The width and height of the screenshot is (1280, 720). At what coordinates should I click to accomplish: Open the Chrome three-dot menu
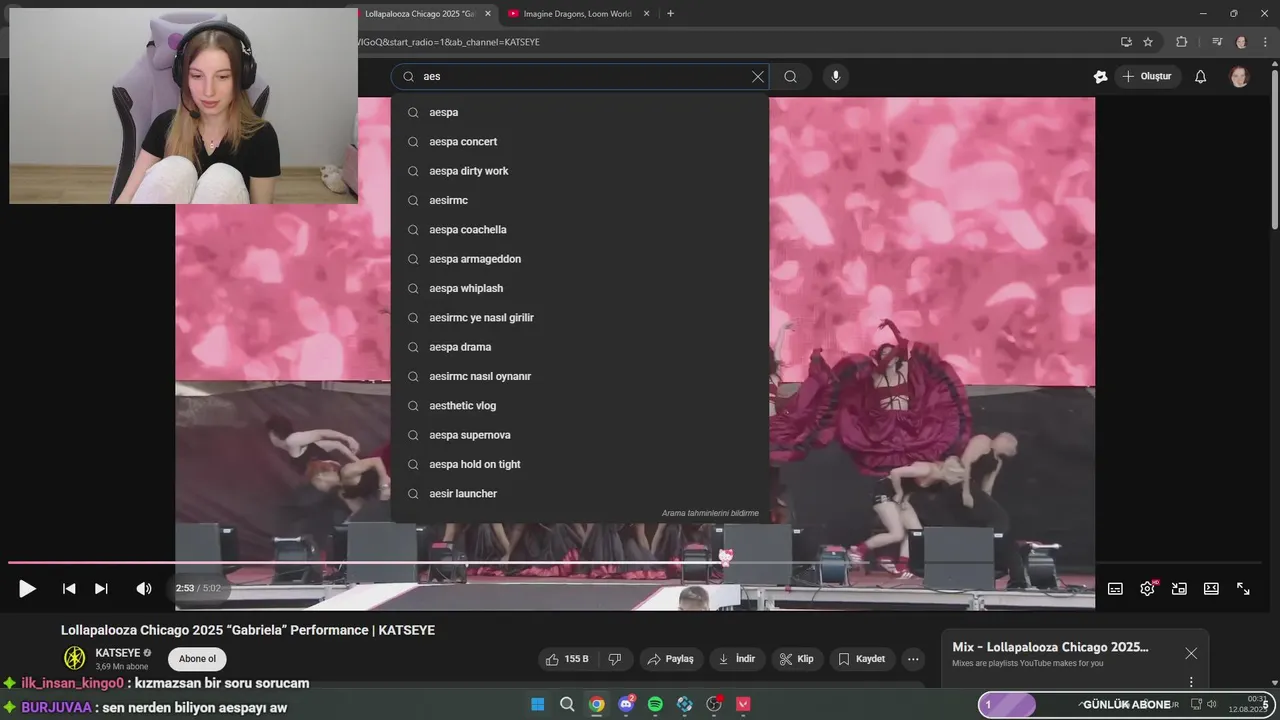[1265, 42]
